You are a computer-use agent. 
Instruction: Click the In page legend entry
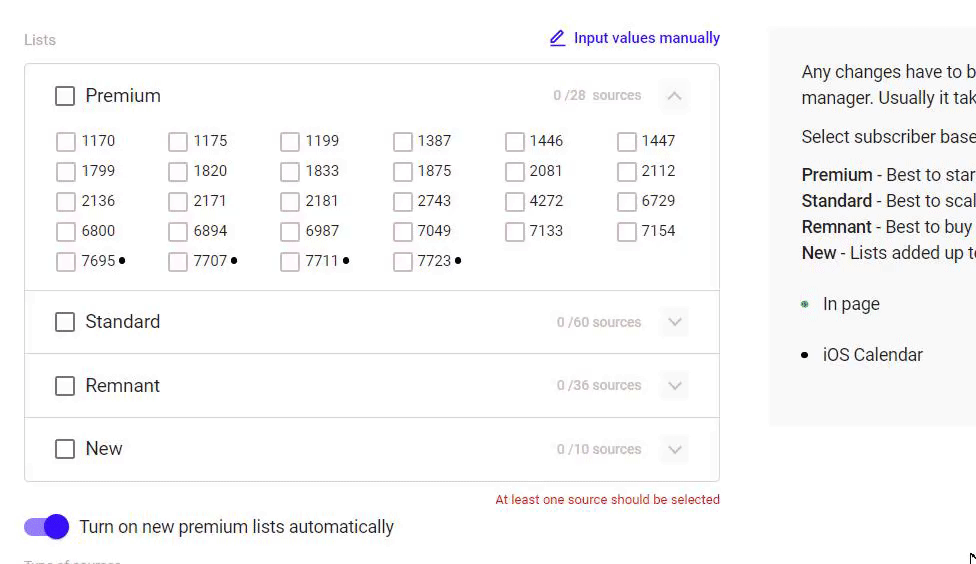[x=851, y=304]
